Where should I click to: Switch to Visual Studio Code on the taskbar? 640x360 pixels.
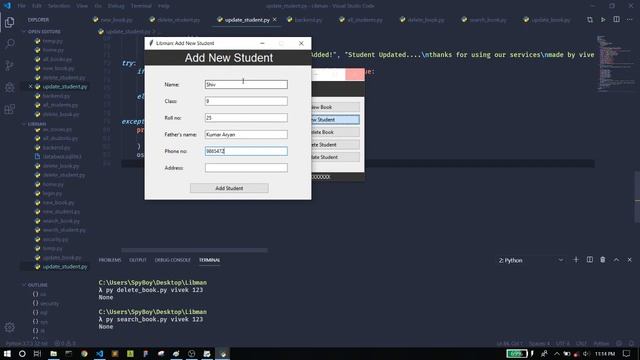click(x=100, y=353)
